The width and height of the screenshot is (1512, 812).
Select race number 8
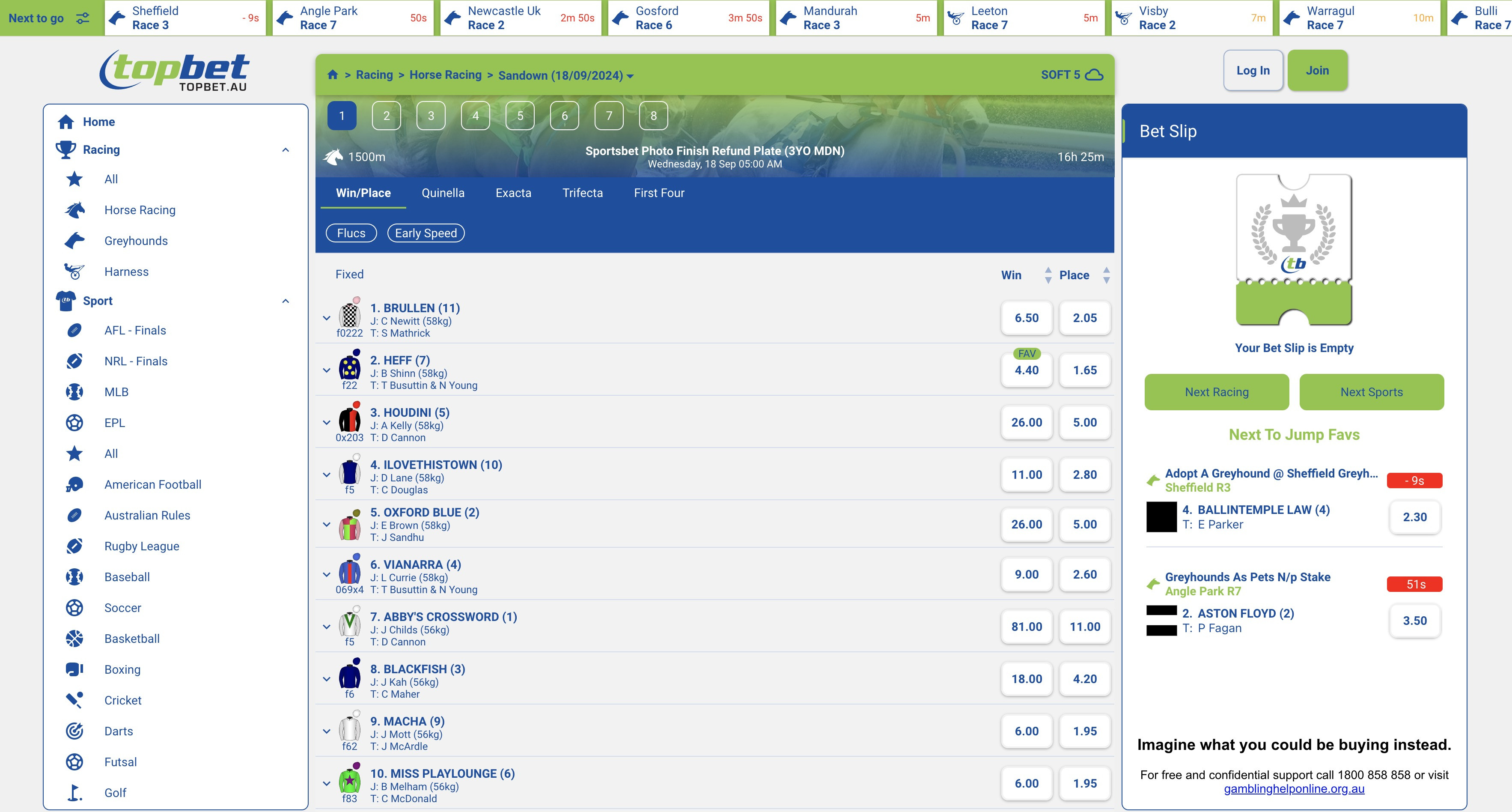click(x=653, y=116)
